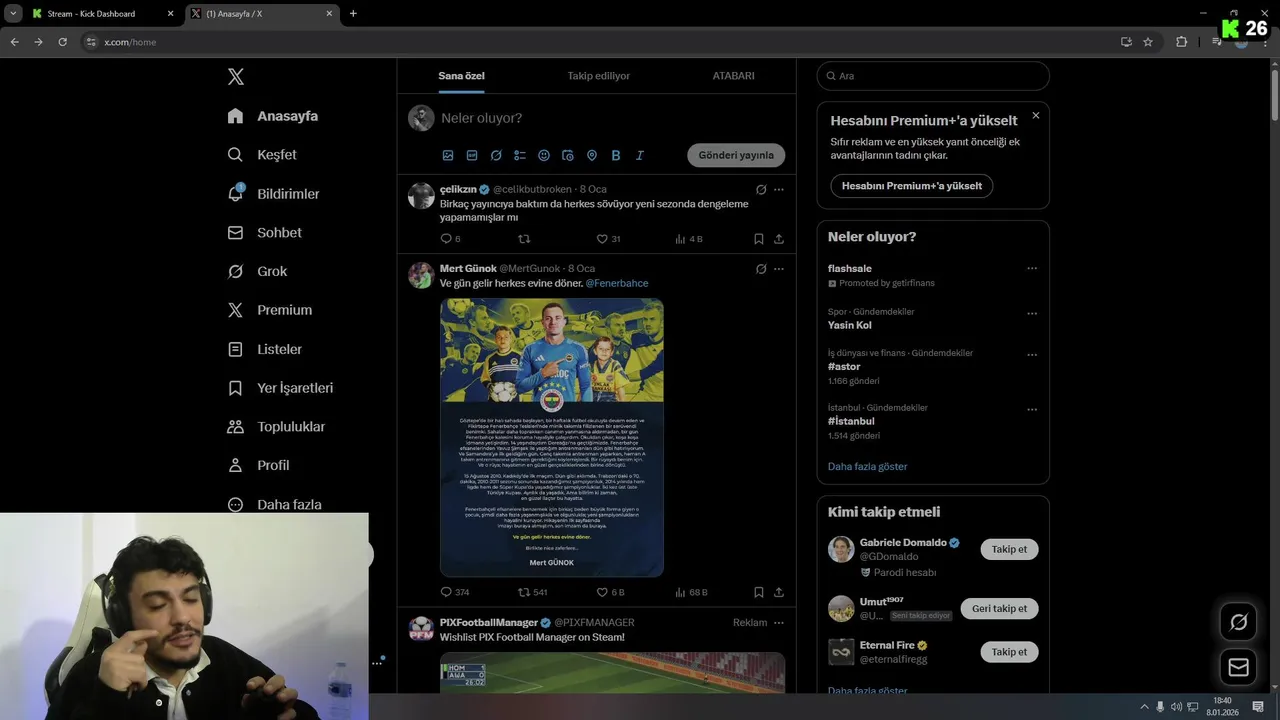The width and height of the screenshot is (1280, 720).
Task: Add a GIF using the composer GIF icon
Action: pyautogui.click(x=472, y=156)
